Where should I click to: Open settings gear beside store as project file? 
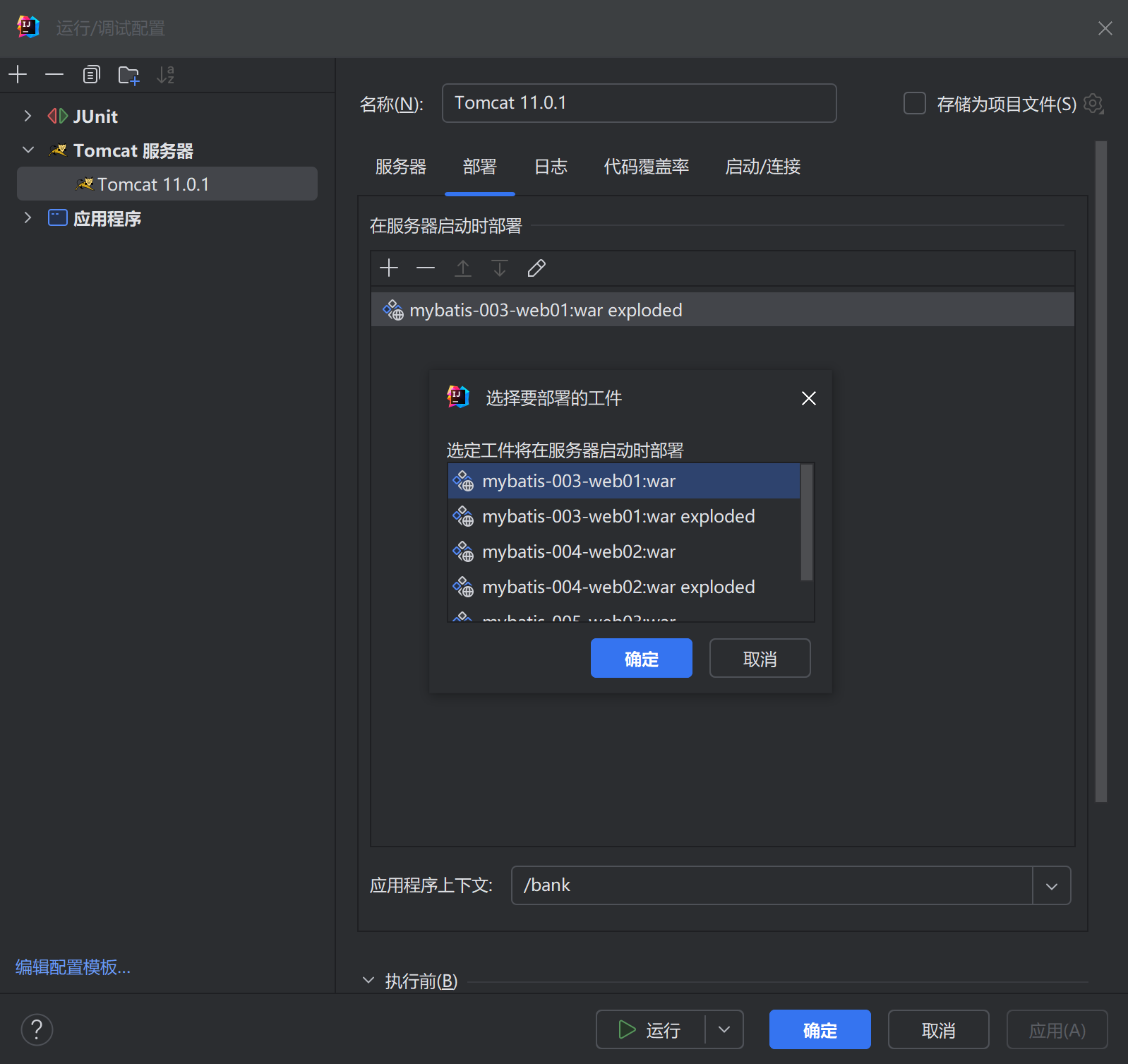point(1093,104)
